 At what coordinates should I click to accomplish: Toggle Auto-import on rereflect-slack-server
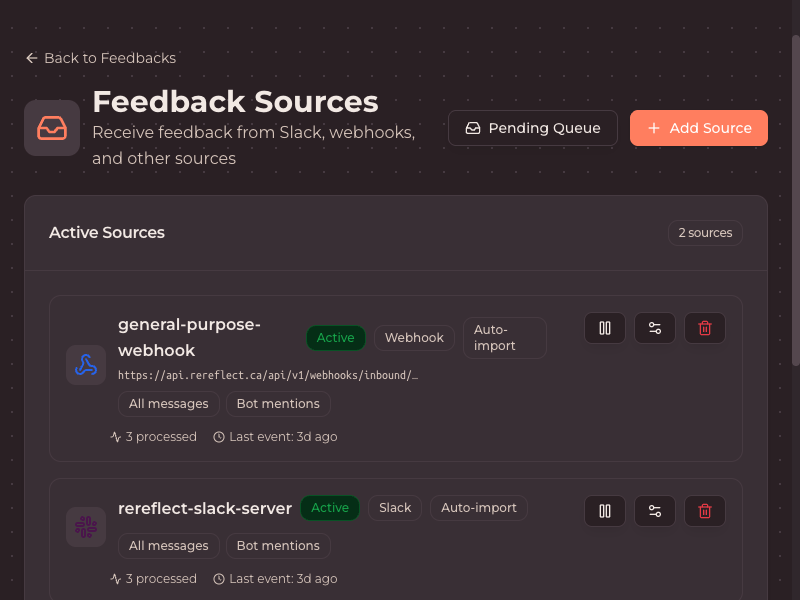479,508
